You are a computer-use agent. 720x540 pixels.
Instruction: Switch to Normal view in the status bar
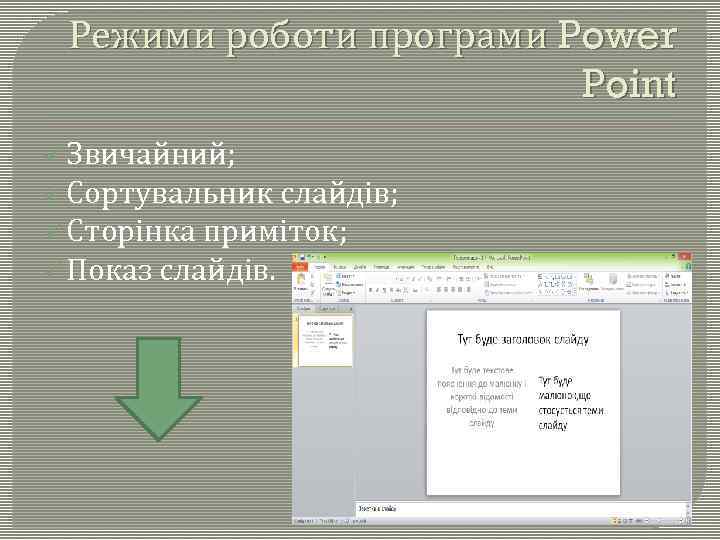click(614, 521)
